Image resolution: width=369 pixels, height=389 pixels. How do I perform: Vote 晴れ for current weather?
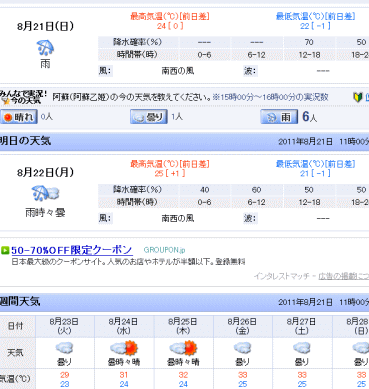click(19, 117)
